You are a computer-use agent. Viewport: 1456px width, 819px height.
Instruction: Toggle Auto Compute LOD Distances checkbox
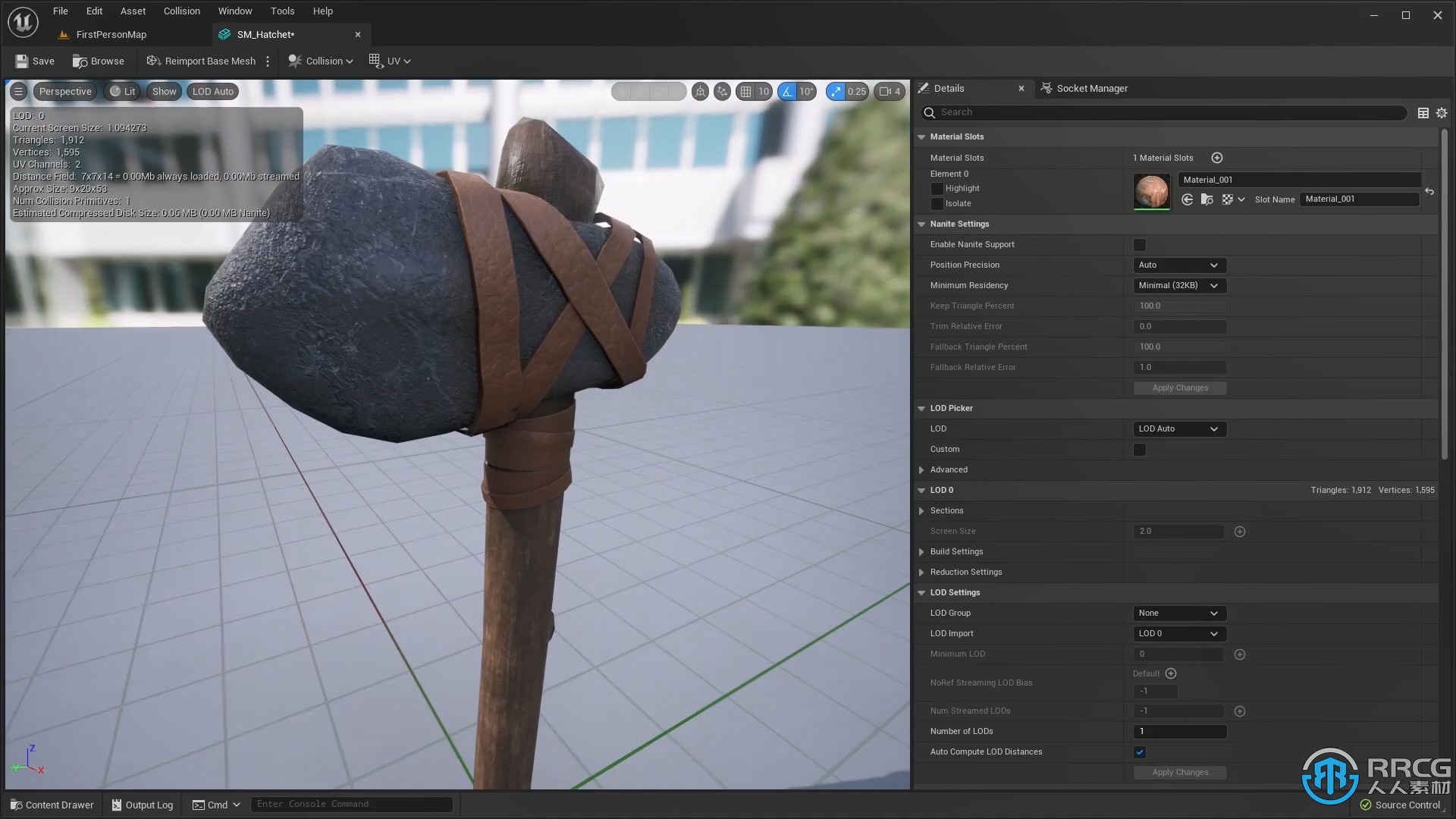[x=1139, y=751]
